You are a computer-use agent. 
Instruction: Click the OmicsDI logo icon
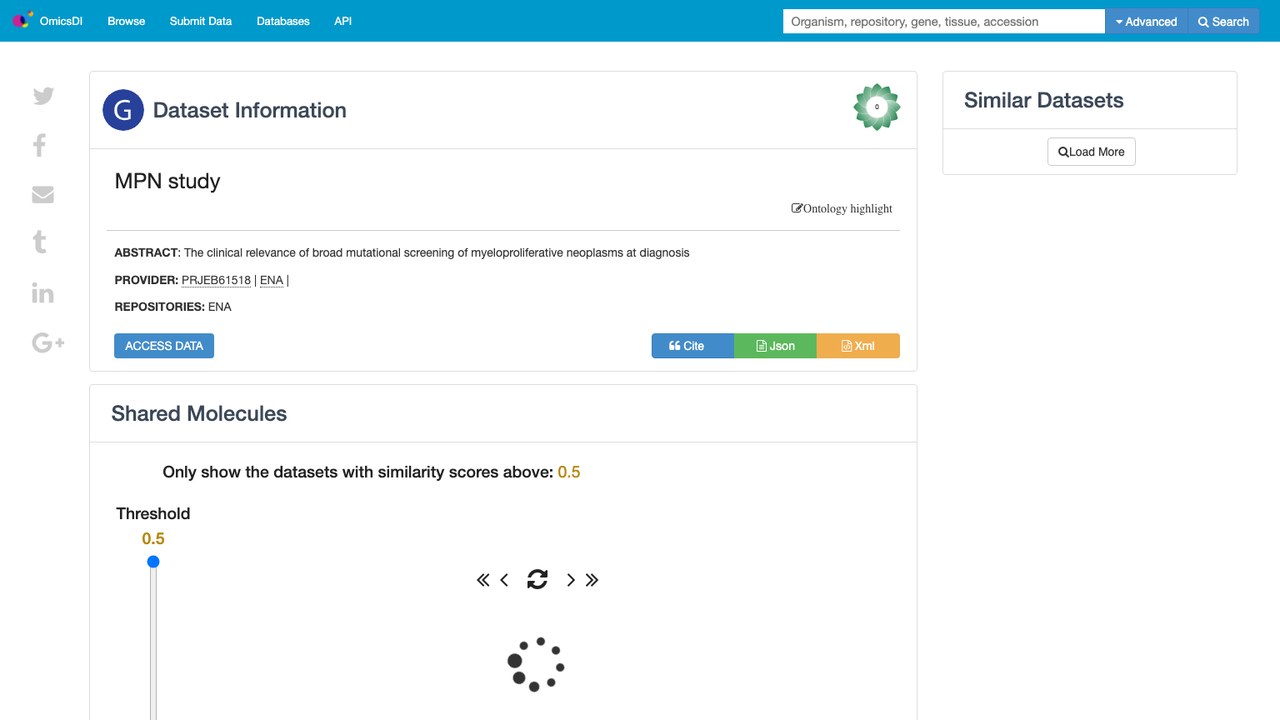[x=22, y=20]
